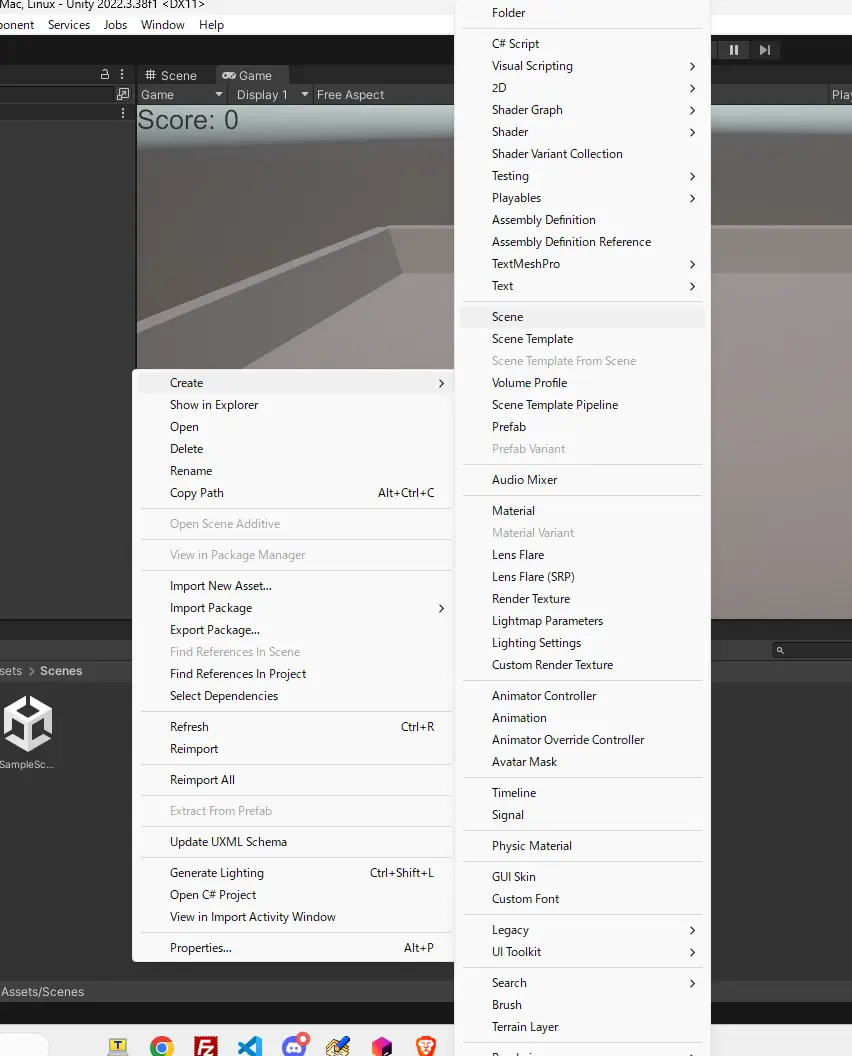Screen dimensions: 852x1056
Task: Click the Pause button in the toolbar
Action: [734, 50]
